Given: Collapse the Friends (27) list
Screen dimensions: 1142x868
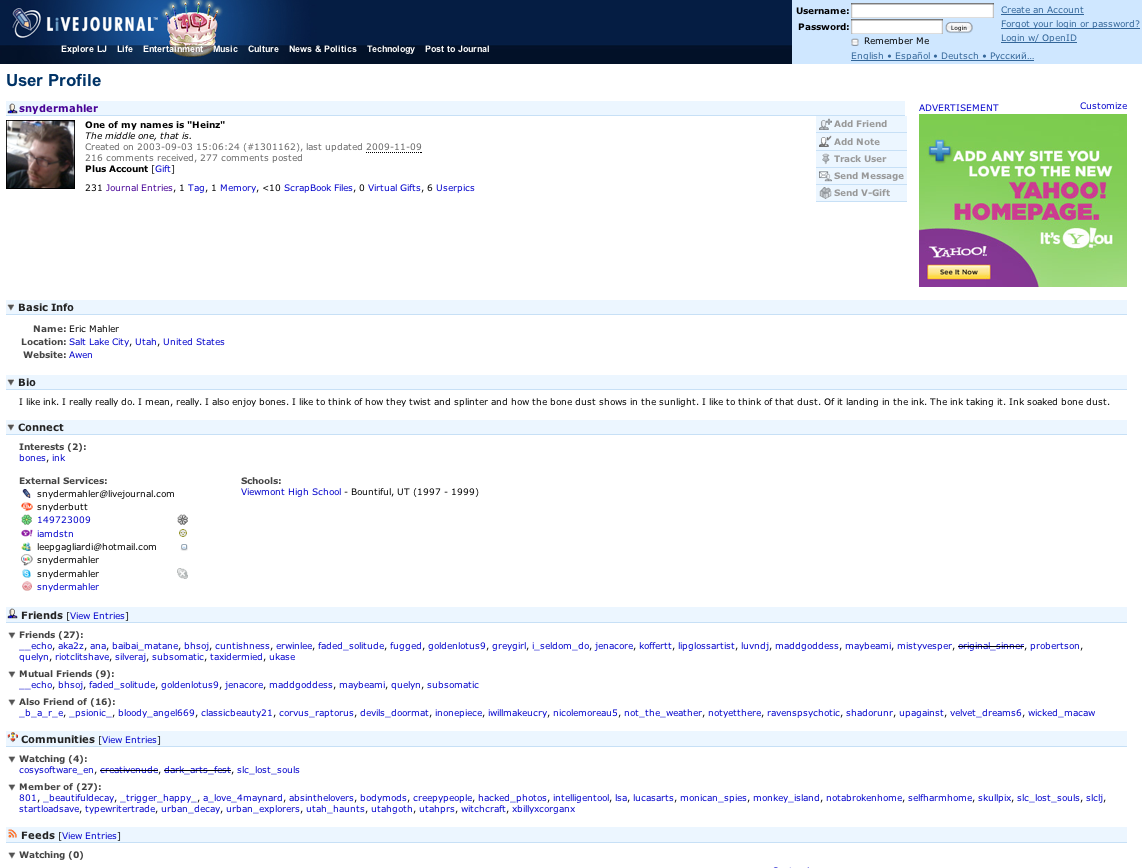Looking at the screenshot, I should 12,635.
